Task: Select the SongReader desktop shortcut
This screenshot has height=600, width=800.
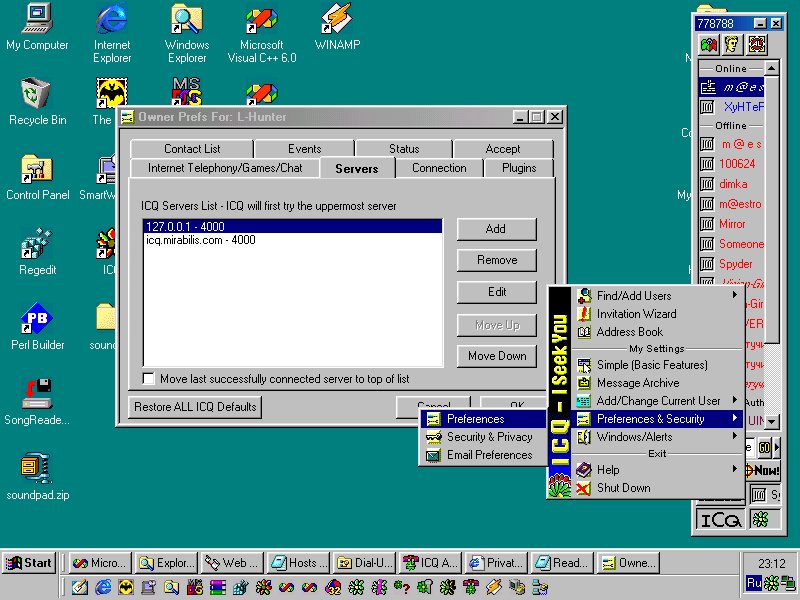Action: tap(37, 402)
